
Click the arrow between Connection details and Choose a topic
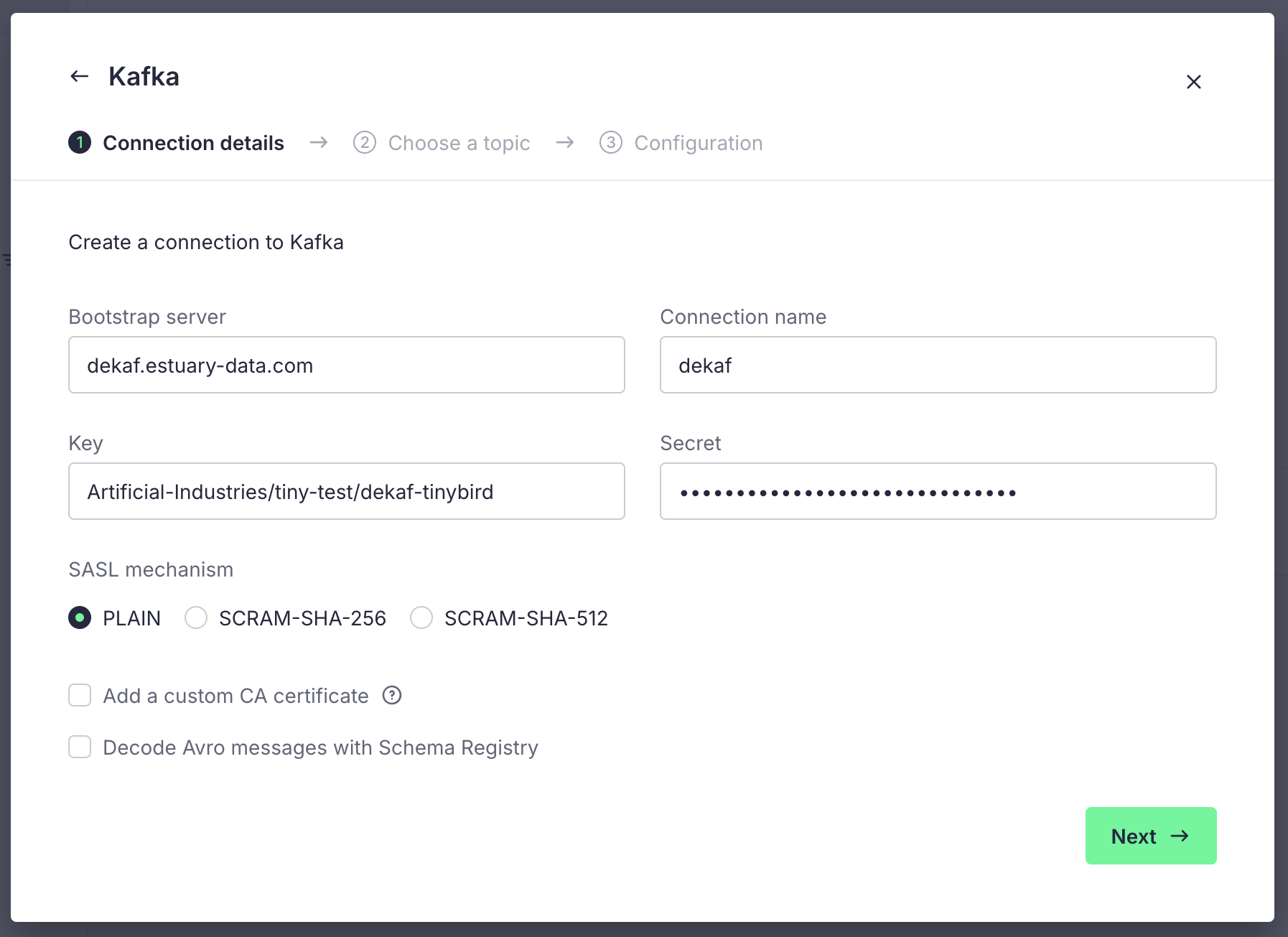318,143
